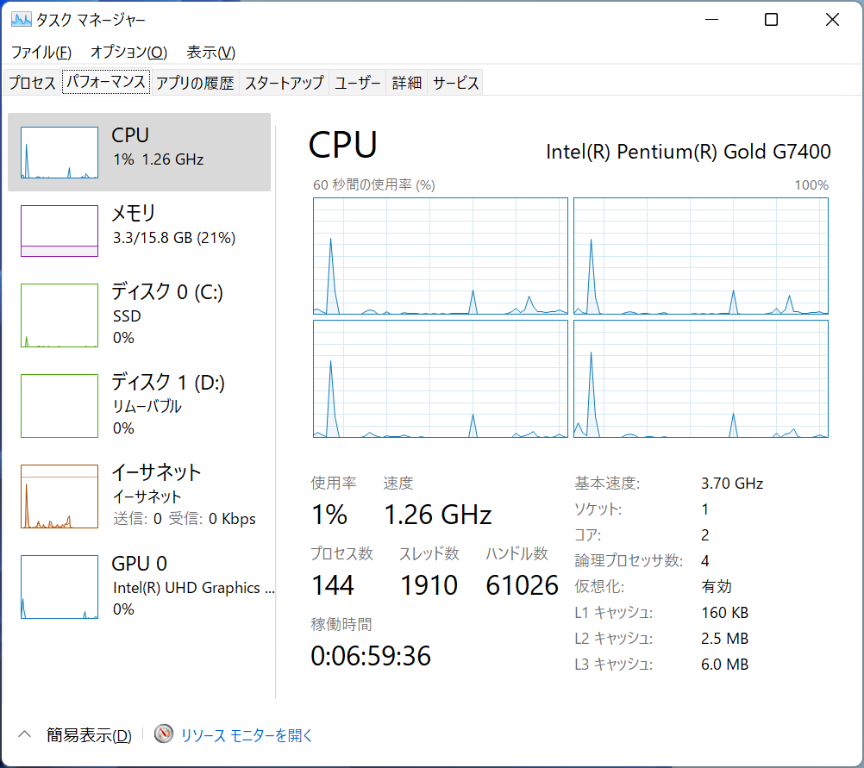Select the メモリ mini graph thumbnail
Viewport: 864px width, 768px height.
click(x=61, y=231)
